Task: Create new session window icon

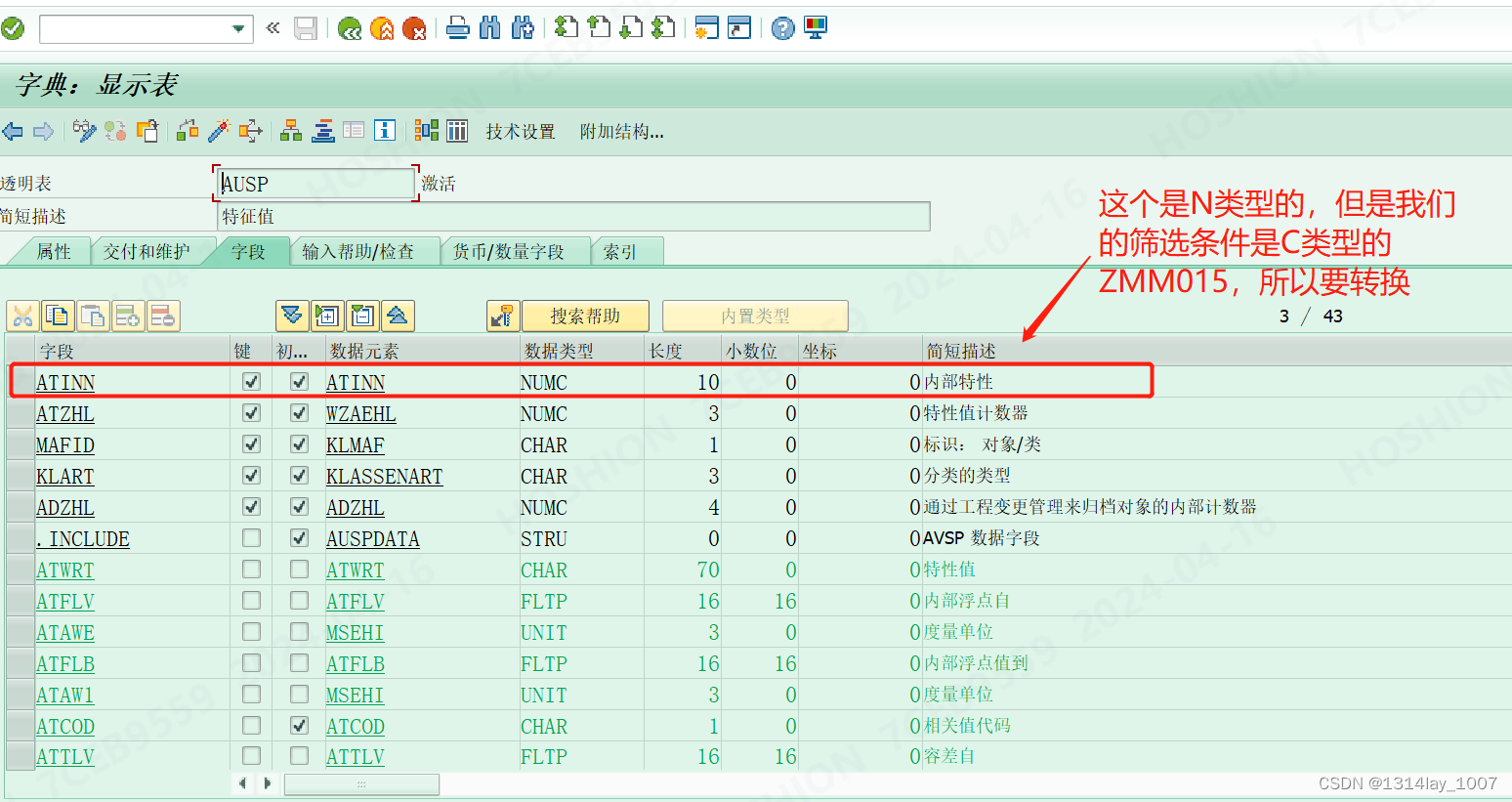Action: pos(707,28)
